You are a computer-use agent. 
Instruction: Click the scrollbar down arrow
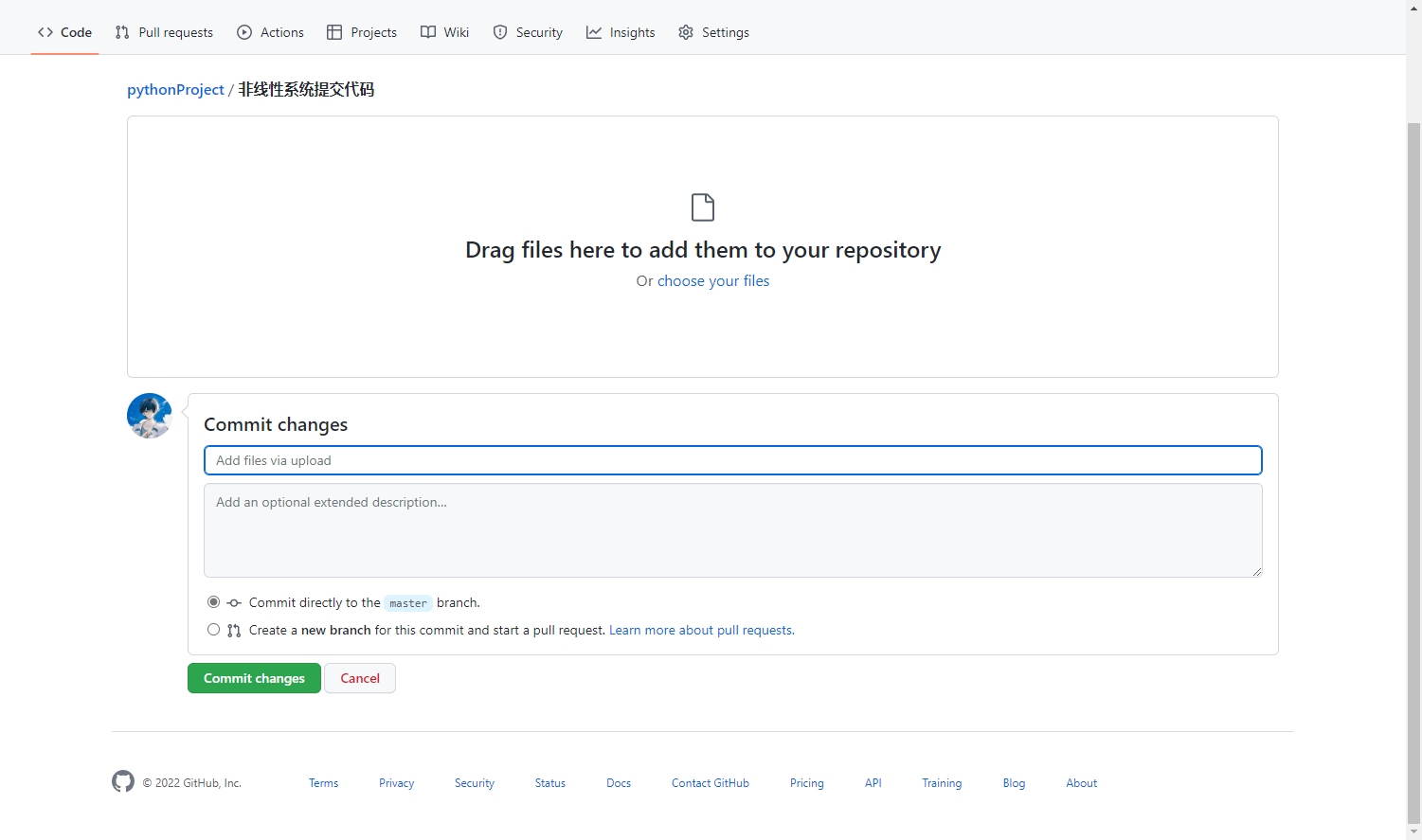[x=1413, y=831]
